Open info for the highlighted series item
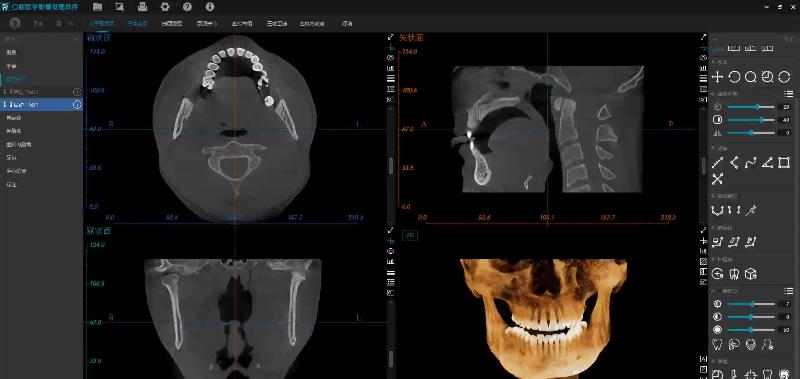800x379 pixels. (x=77, y=105)
